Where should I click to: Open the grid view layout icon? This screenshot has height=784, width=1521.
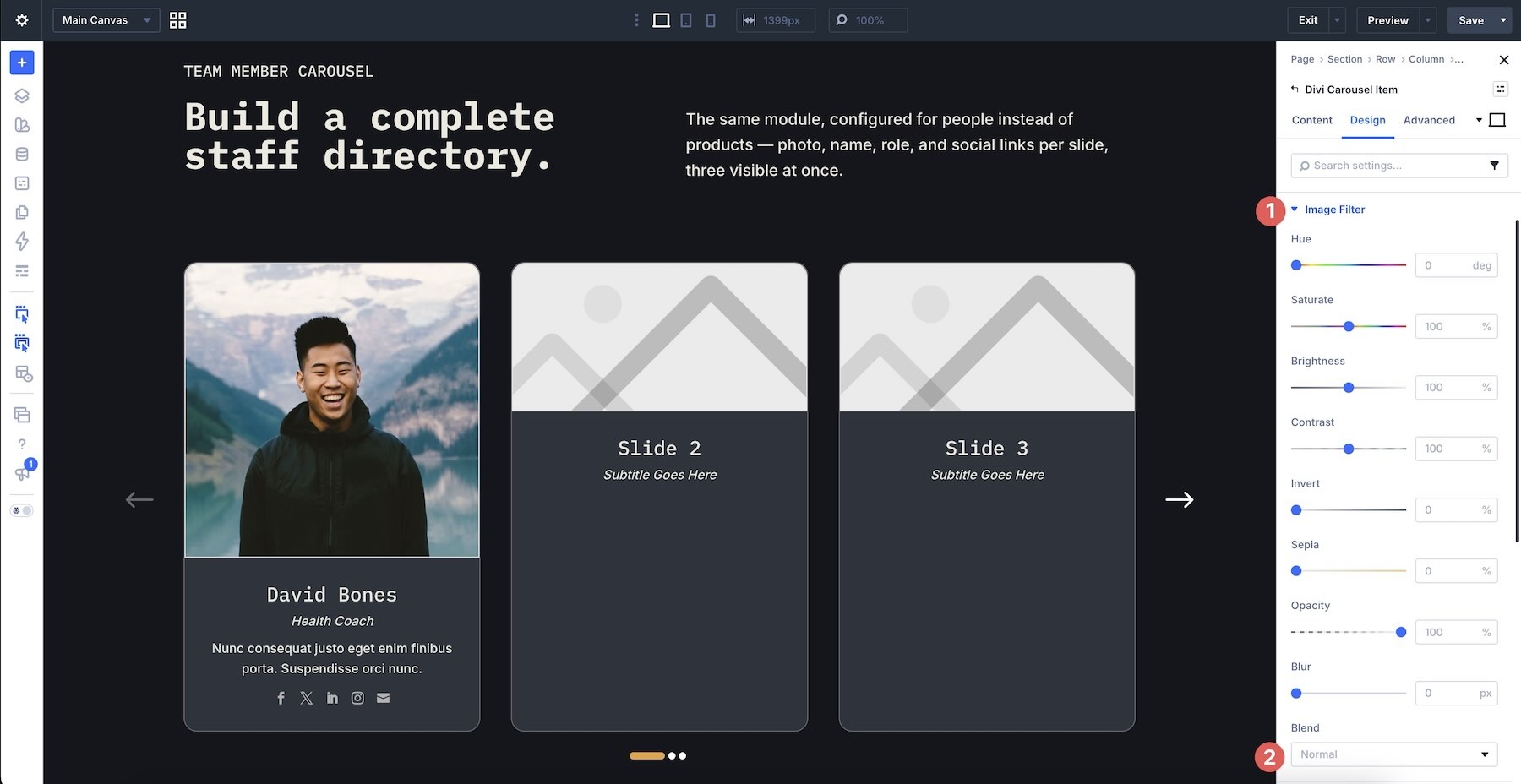pyautogui.click(x=177, y=20)
